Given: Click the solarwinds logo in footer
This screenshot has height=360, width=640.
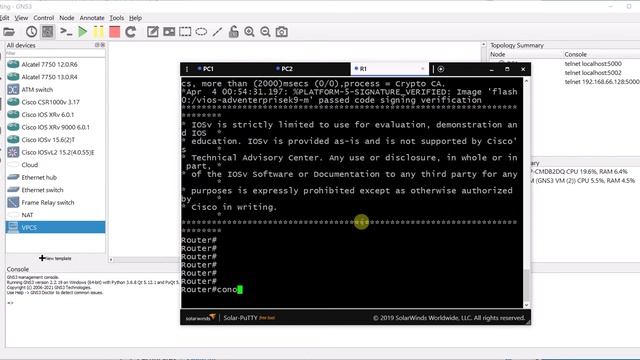Looking at the screenshot, I should point(200,318).
